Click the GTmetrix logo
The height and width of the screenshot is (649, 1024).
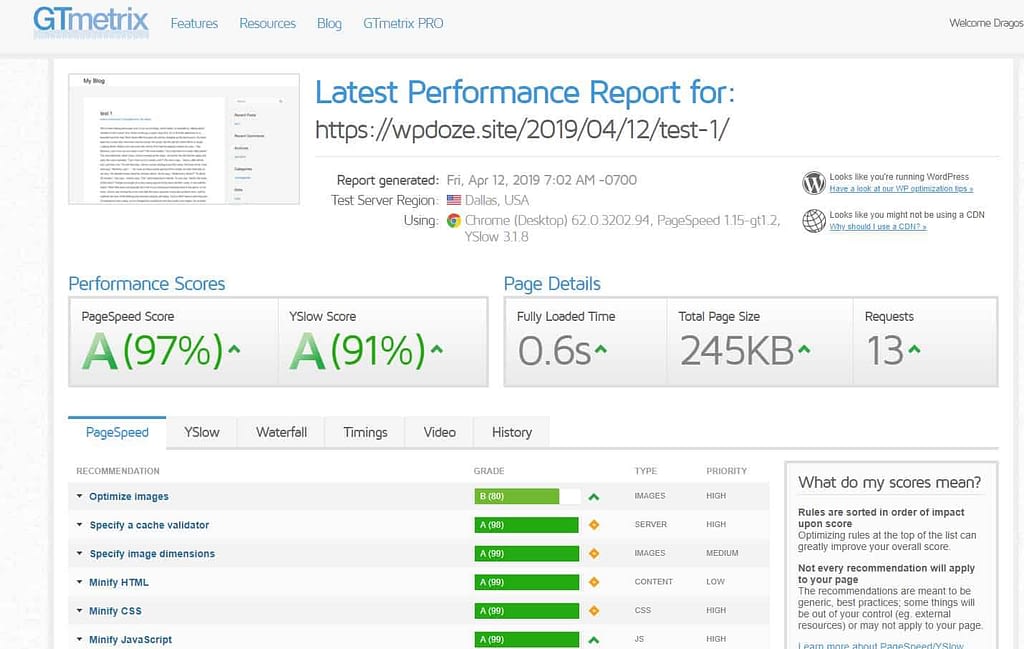coord(91,21)
